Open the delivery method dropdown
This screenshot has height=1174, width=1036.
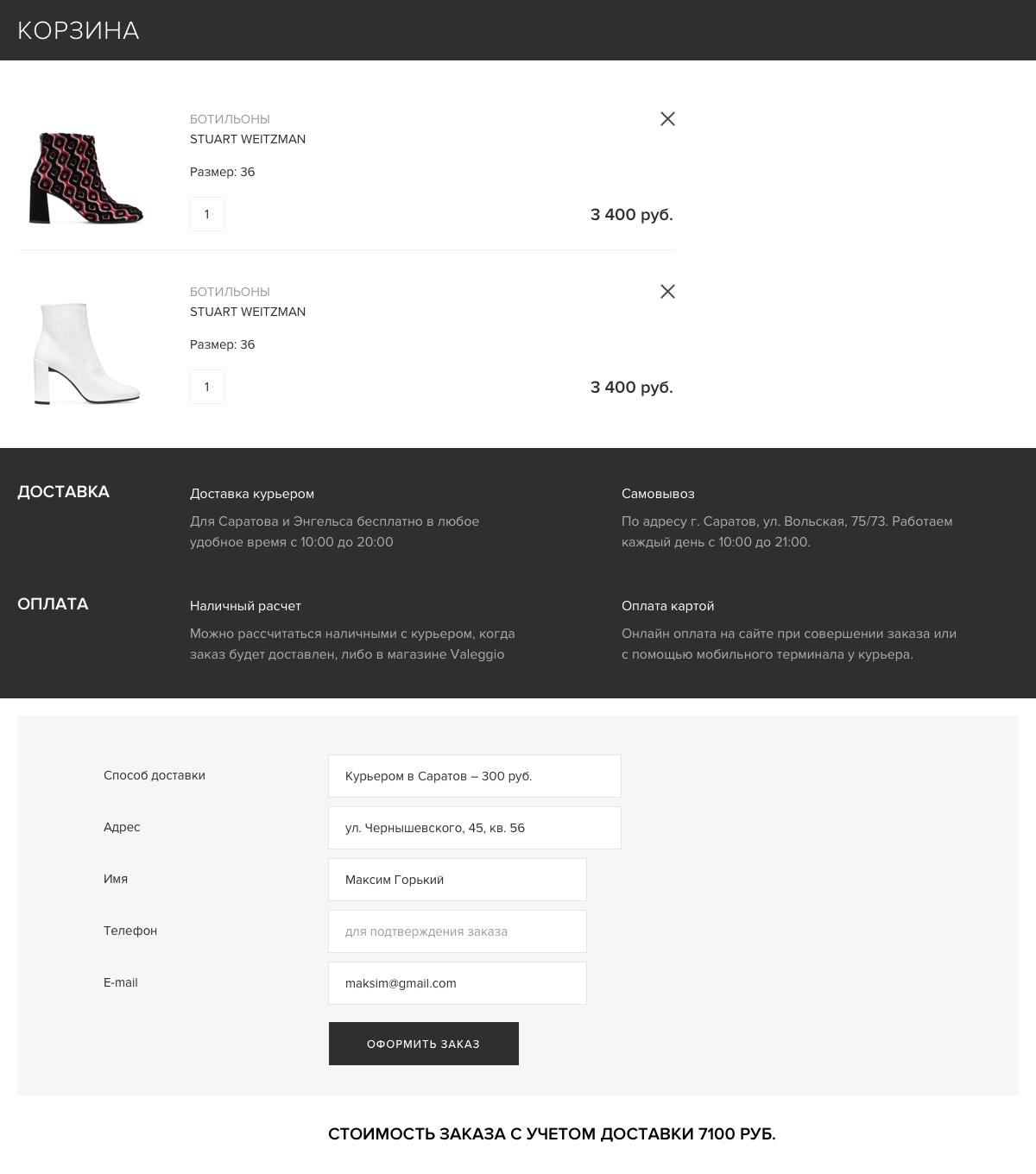[474, 776]
